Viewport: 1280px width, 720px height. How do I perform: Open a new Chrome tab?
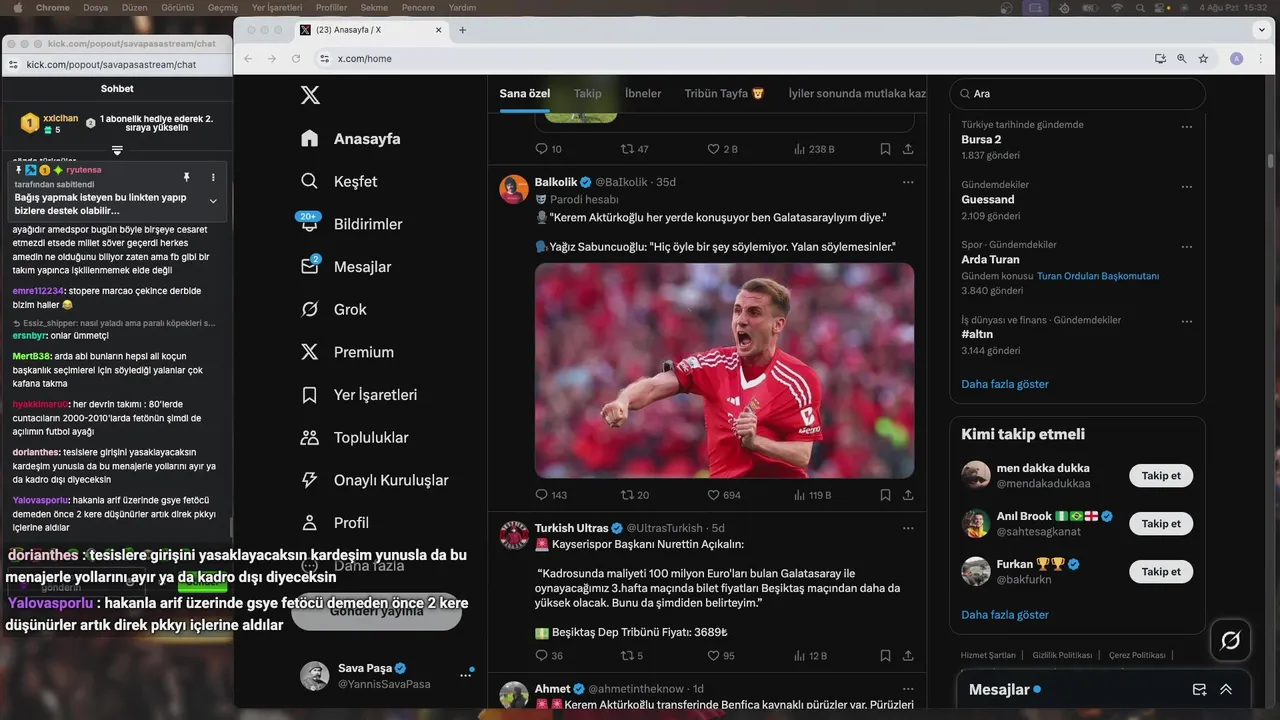pyautogui.click(x=462, y=30)
